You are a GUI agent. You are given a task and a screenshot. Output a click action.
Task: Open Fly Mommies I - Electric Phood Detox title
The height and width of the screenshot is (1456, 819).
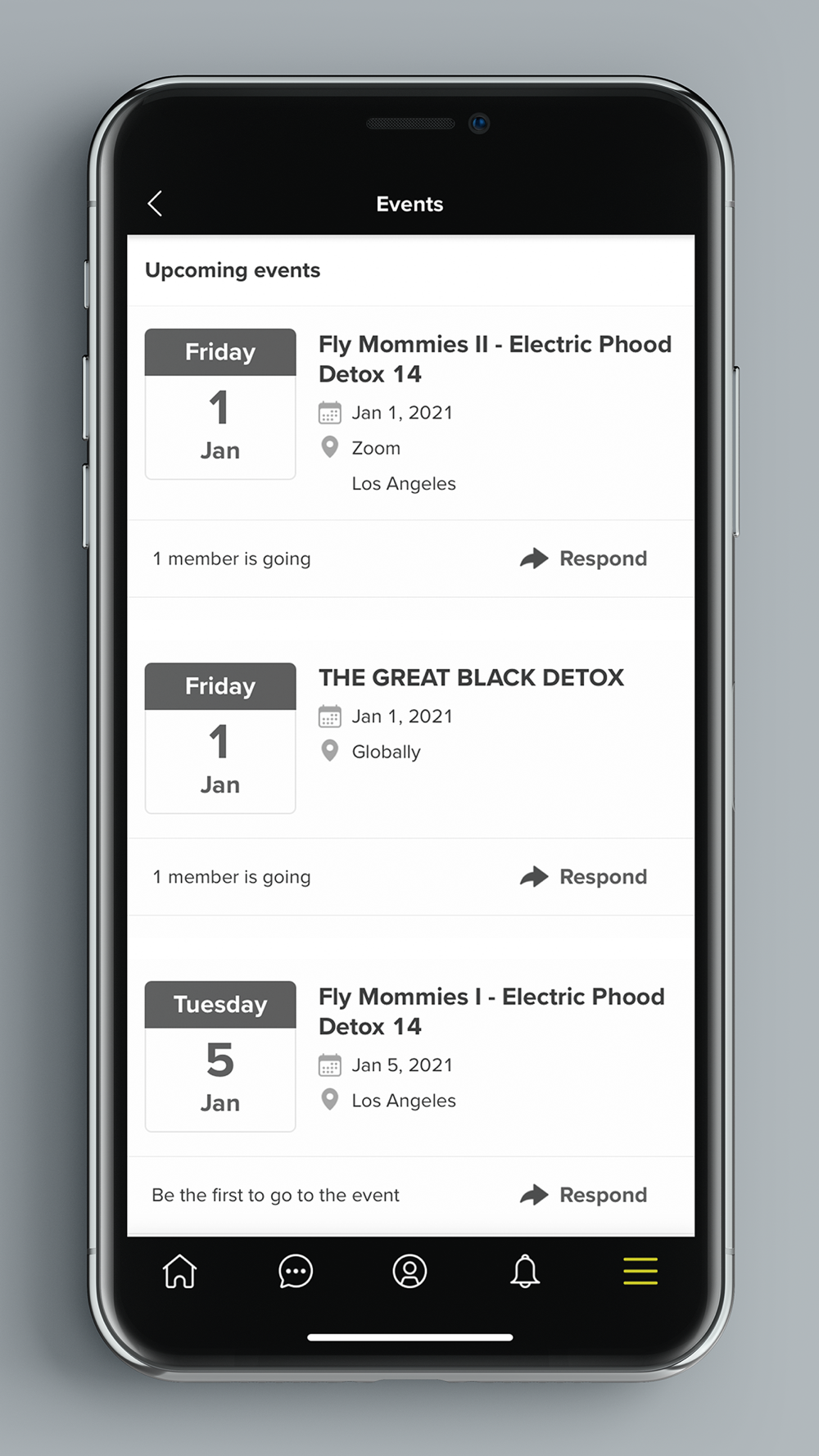491,1011
